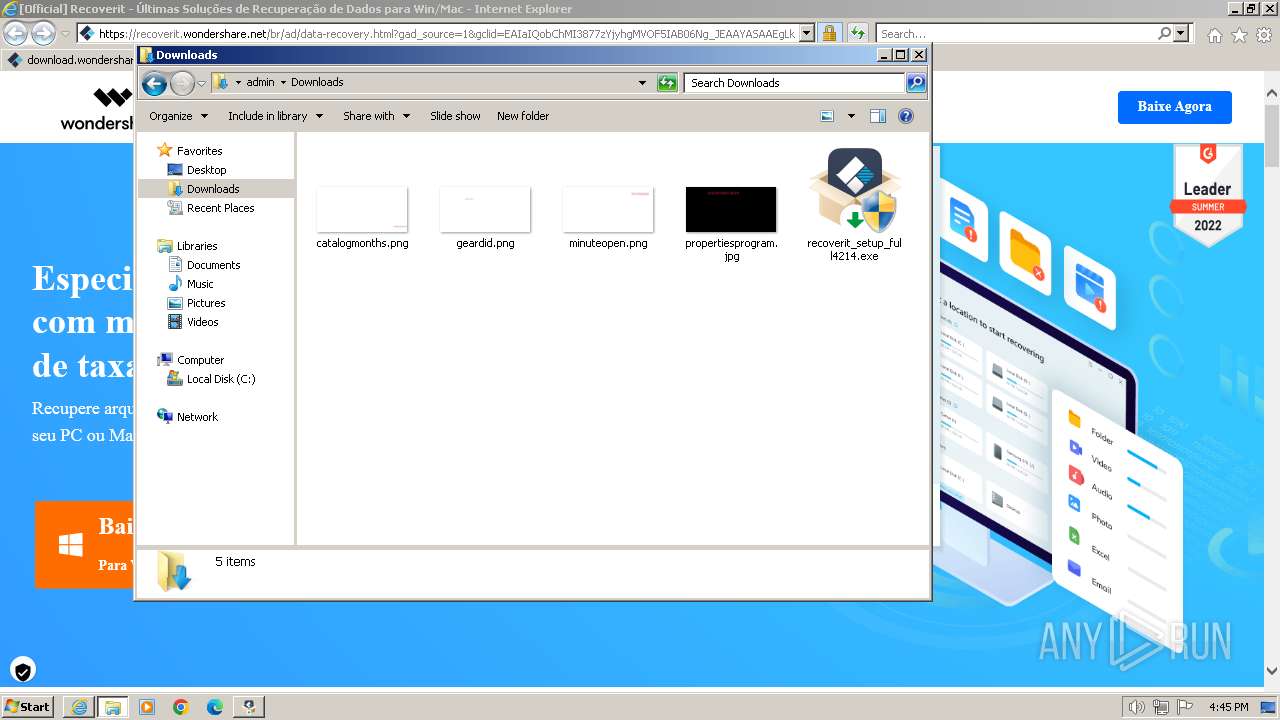
Task: Select the catalogmonths.png thumbnail
Action: point(362,209)
